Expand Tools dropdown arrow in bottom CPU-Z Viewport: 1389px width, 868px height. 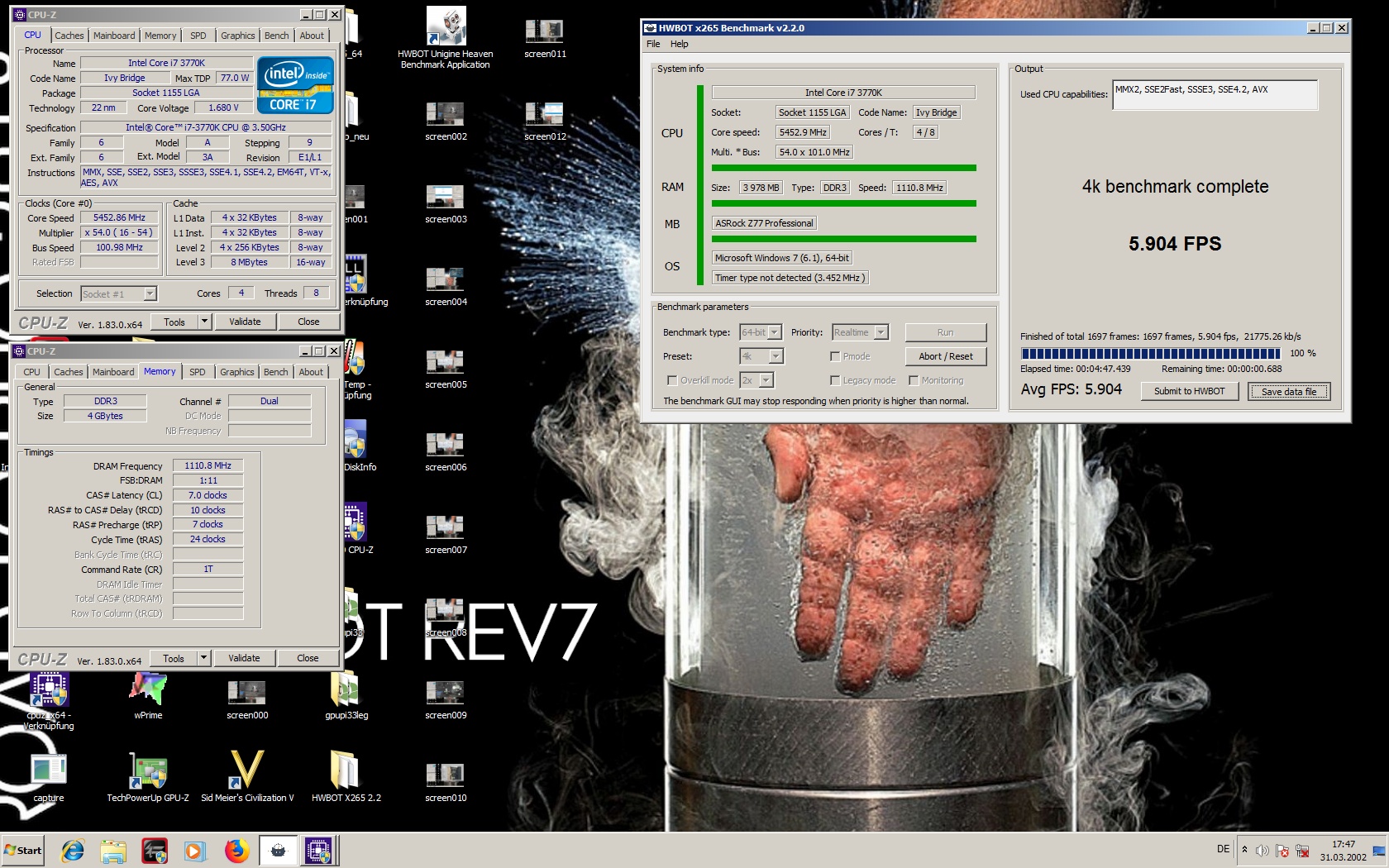[204, 658]
